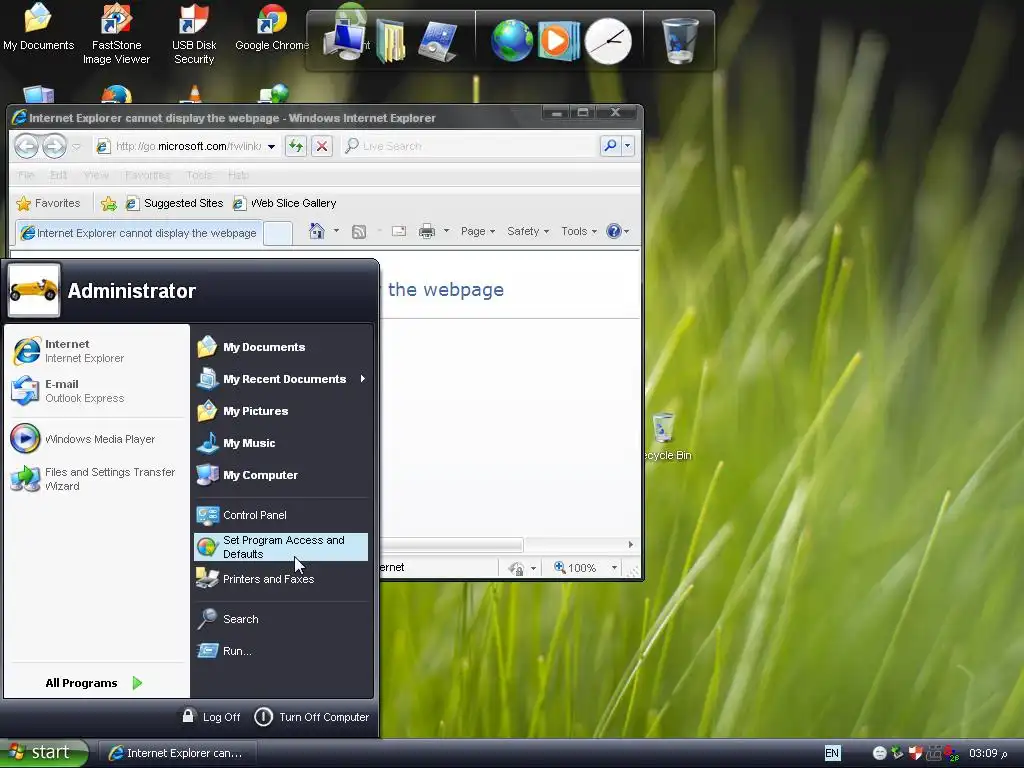Image resolution: width=1024 pixels, height=768 pixels.
Task: Click the search magnifier button in IE
Action: click(610, 146)
